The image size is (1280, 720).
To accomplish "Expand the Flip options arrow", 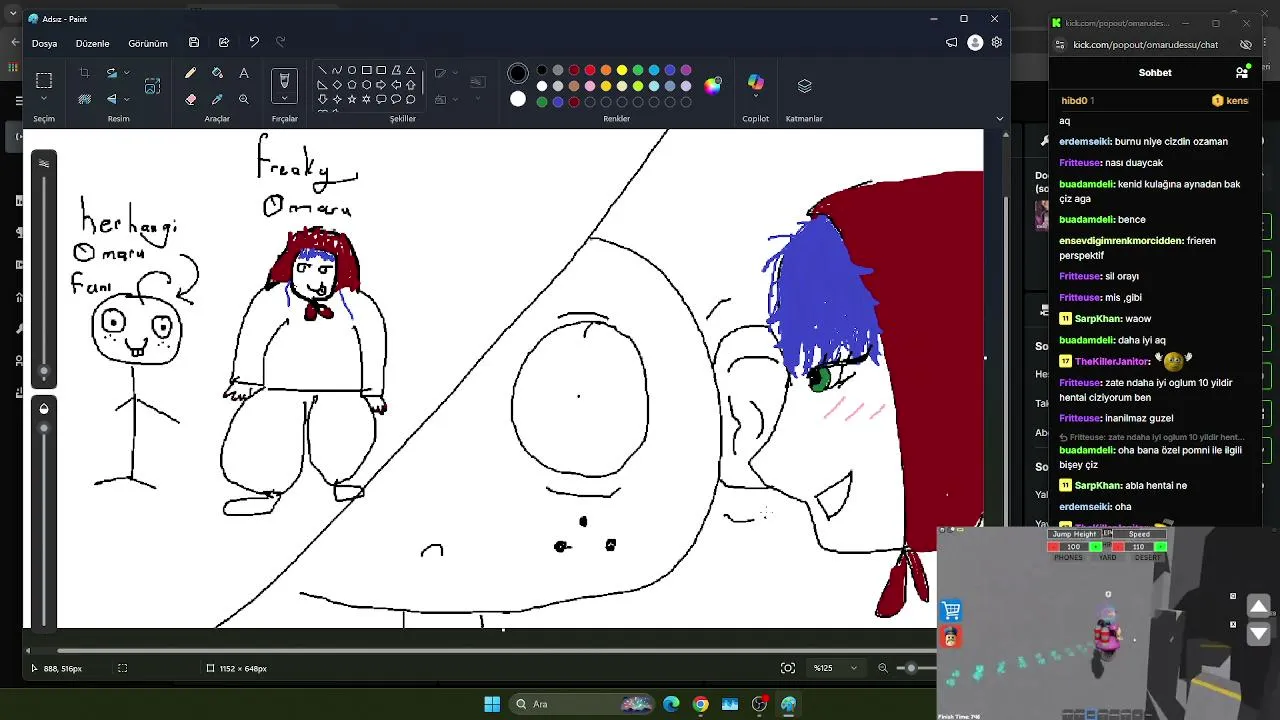I will point(127,99).
